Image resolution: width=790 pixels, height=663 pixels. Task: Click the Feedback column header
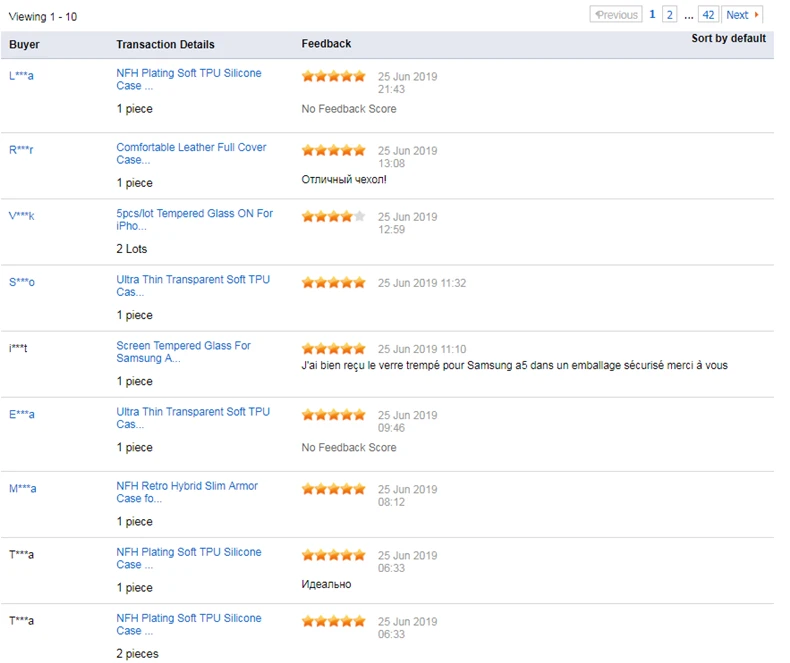(x=326, y=44)
